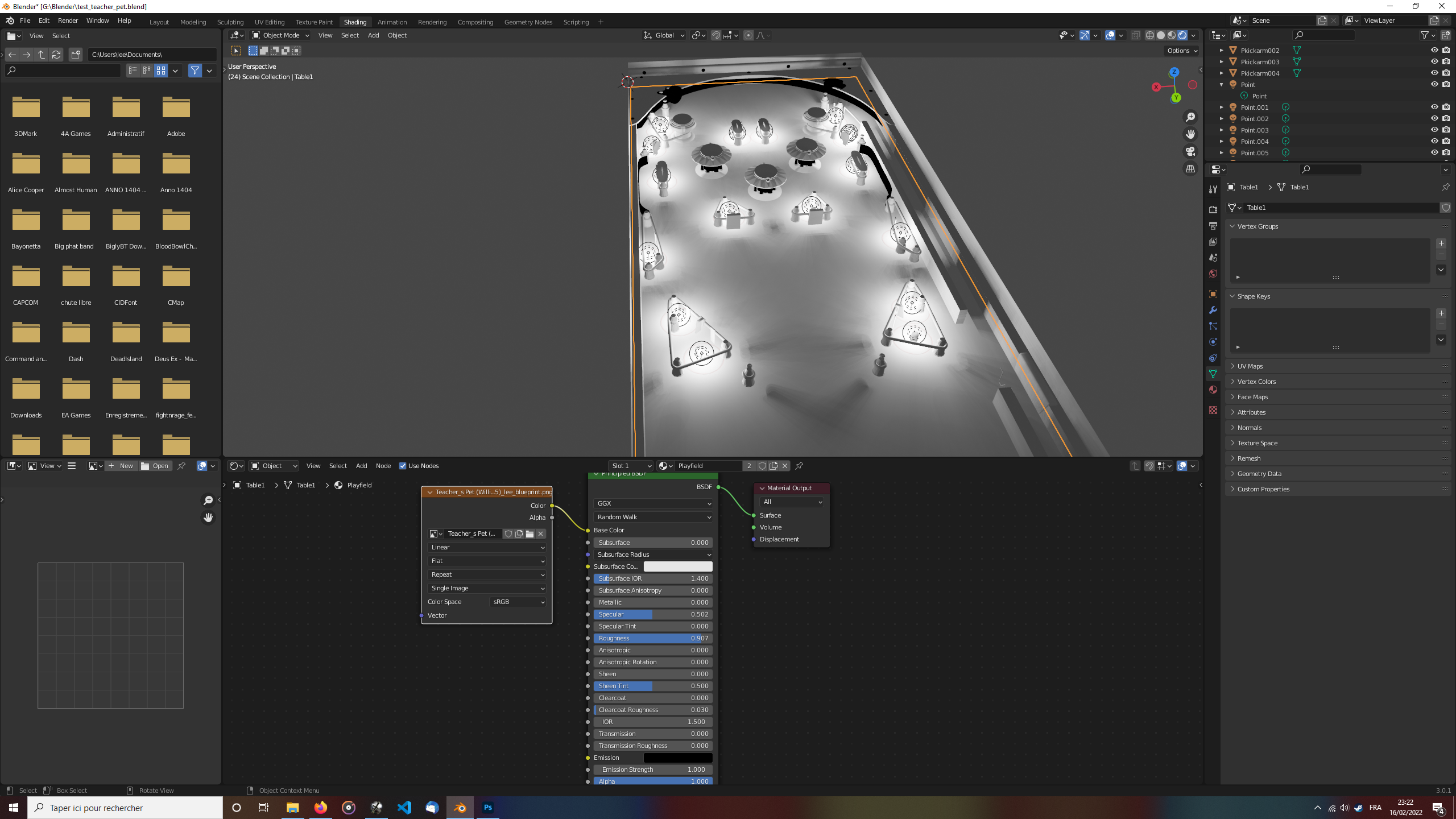Viewport: 1456px width, 819px height.
Task: Toggle camera view in the viewport
Action: point(1190,151)
